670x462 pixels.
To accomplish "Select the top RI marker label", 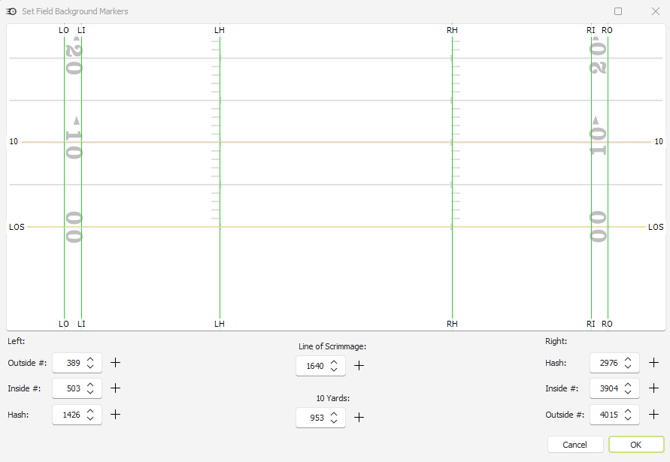I will coord(591,30).
